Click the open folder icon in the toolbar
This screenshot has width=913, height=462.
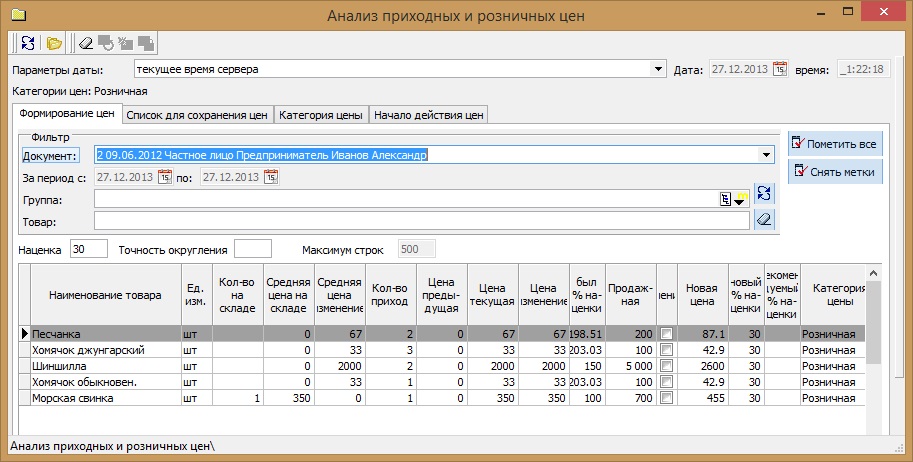click(54, 43)
